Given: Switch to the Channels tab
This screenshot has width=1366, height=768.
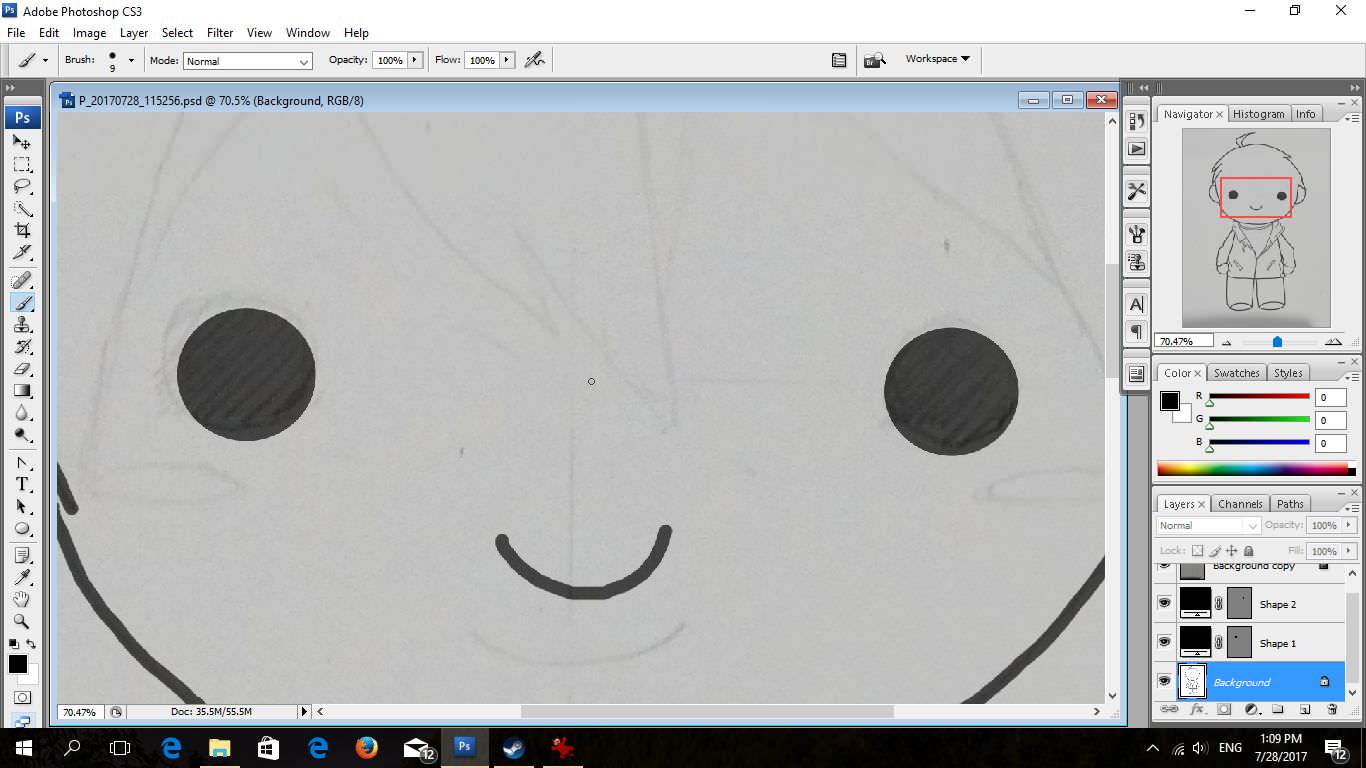Looking at the screenshot, I should (1240, 504).
